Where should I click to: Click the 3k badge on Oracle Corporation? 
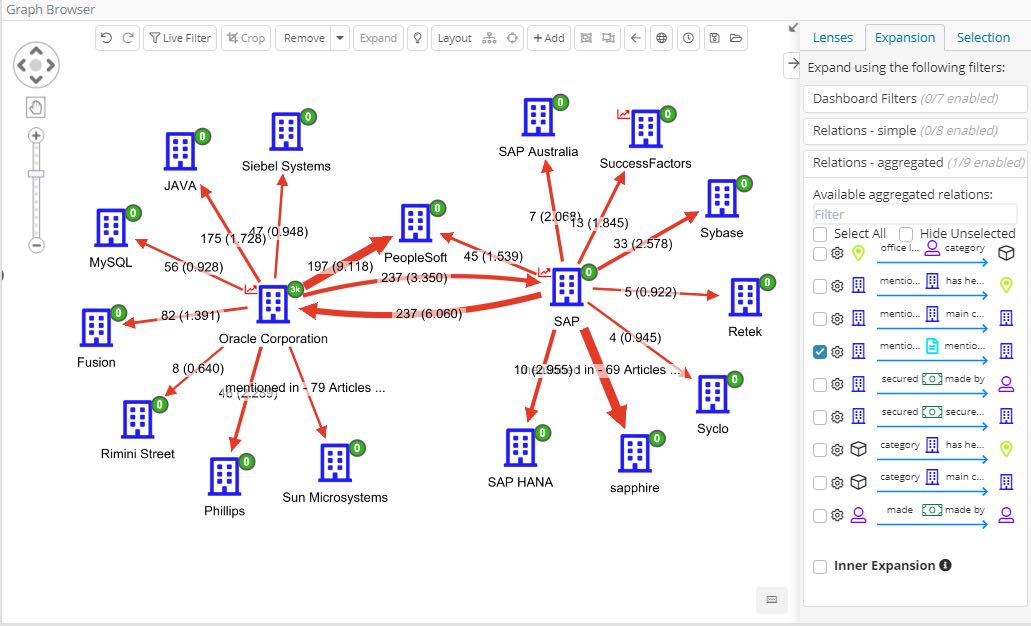pyautogui.click(x=295, y=288)
